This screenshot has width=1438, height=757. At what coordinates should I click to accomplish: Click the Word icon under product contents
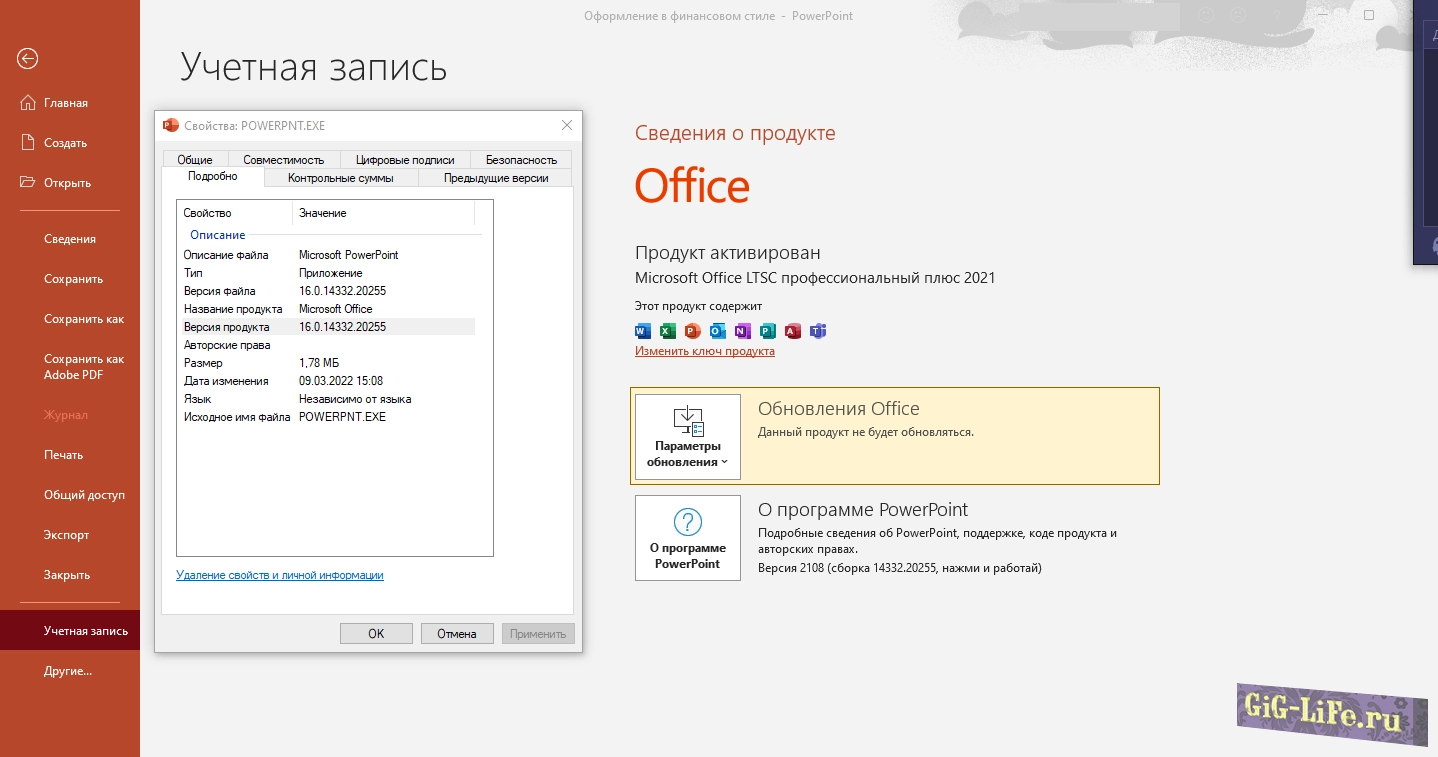[643, 331]
